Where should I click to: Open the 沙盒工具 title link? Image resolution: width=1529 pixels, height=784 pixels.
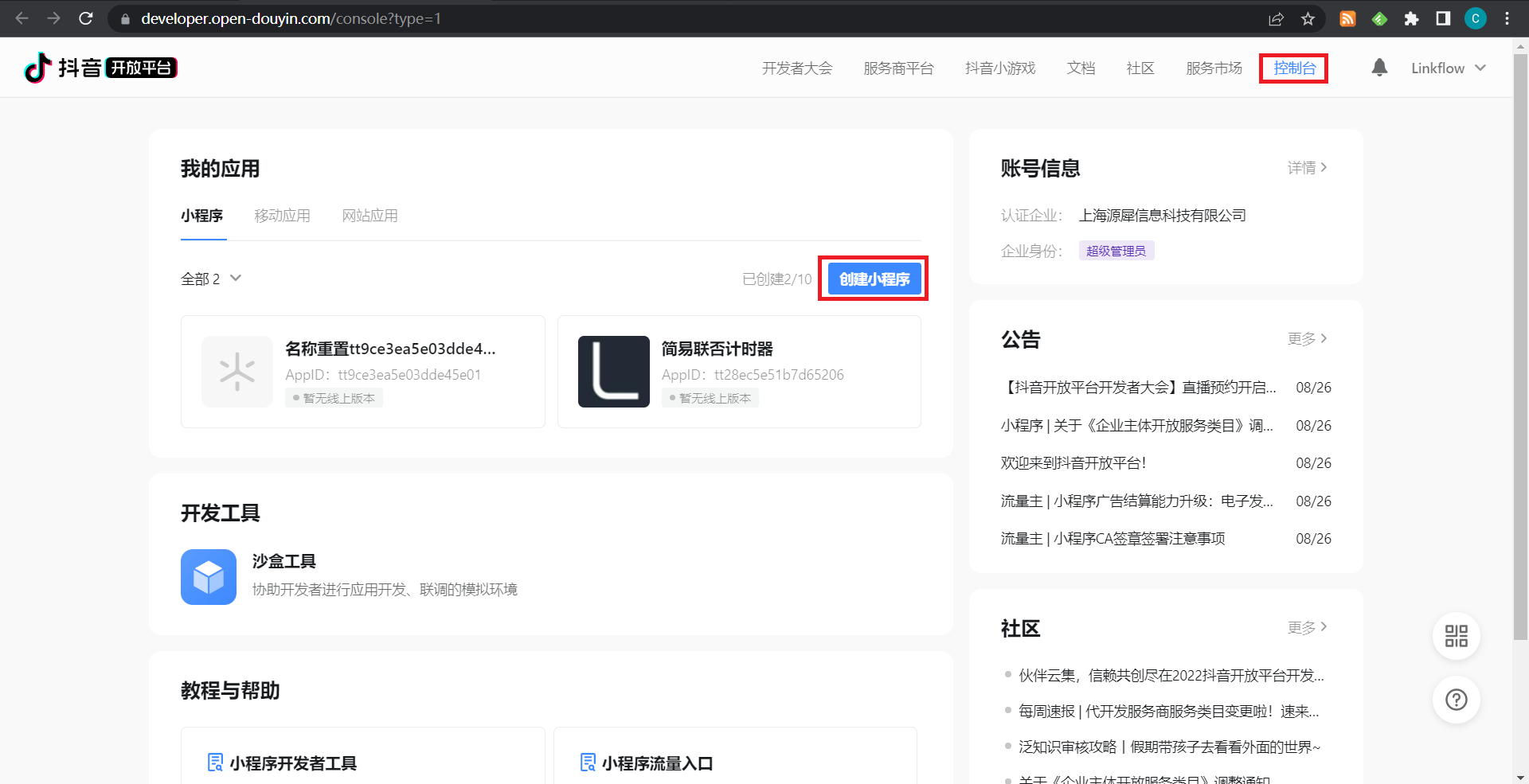(x=284, y=561)
